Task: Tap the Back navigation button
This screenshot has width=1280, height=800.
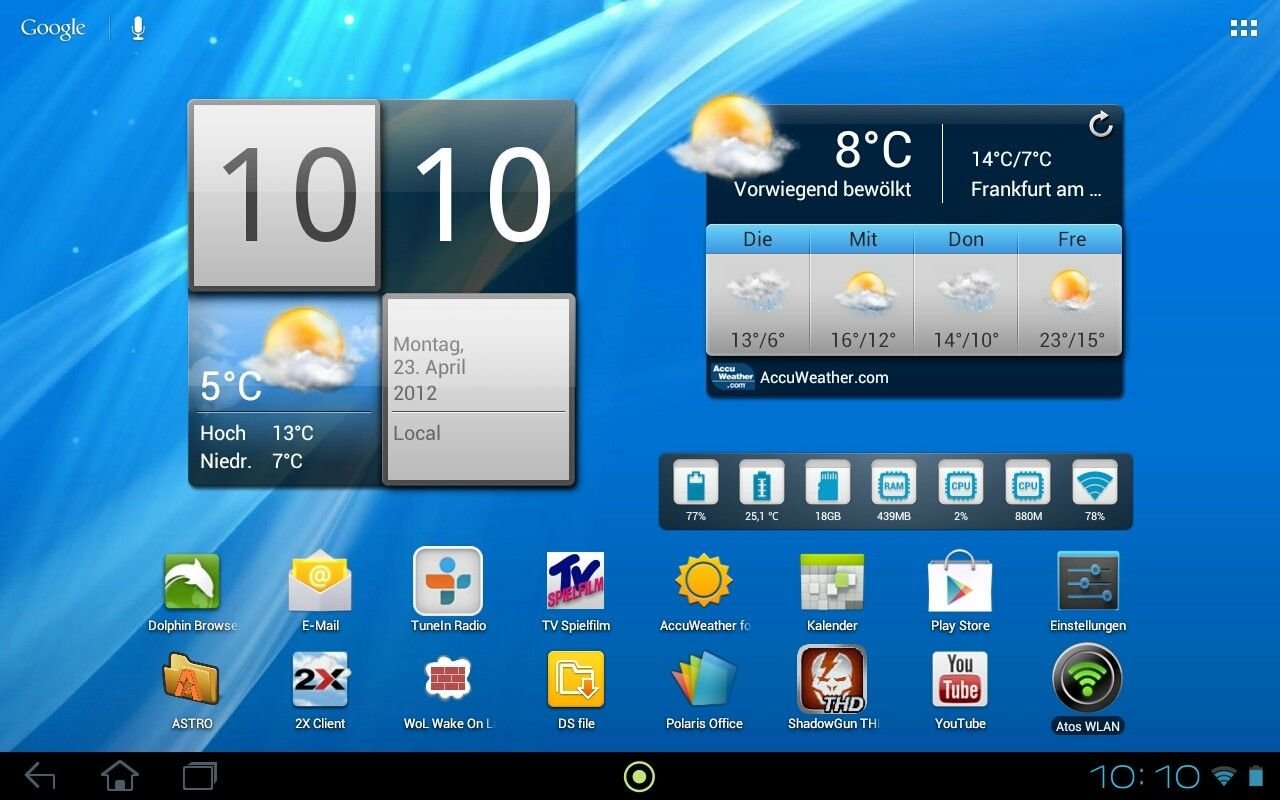Action: (x=40, y=776)
